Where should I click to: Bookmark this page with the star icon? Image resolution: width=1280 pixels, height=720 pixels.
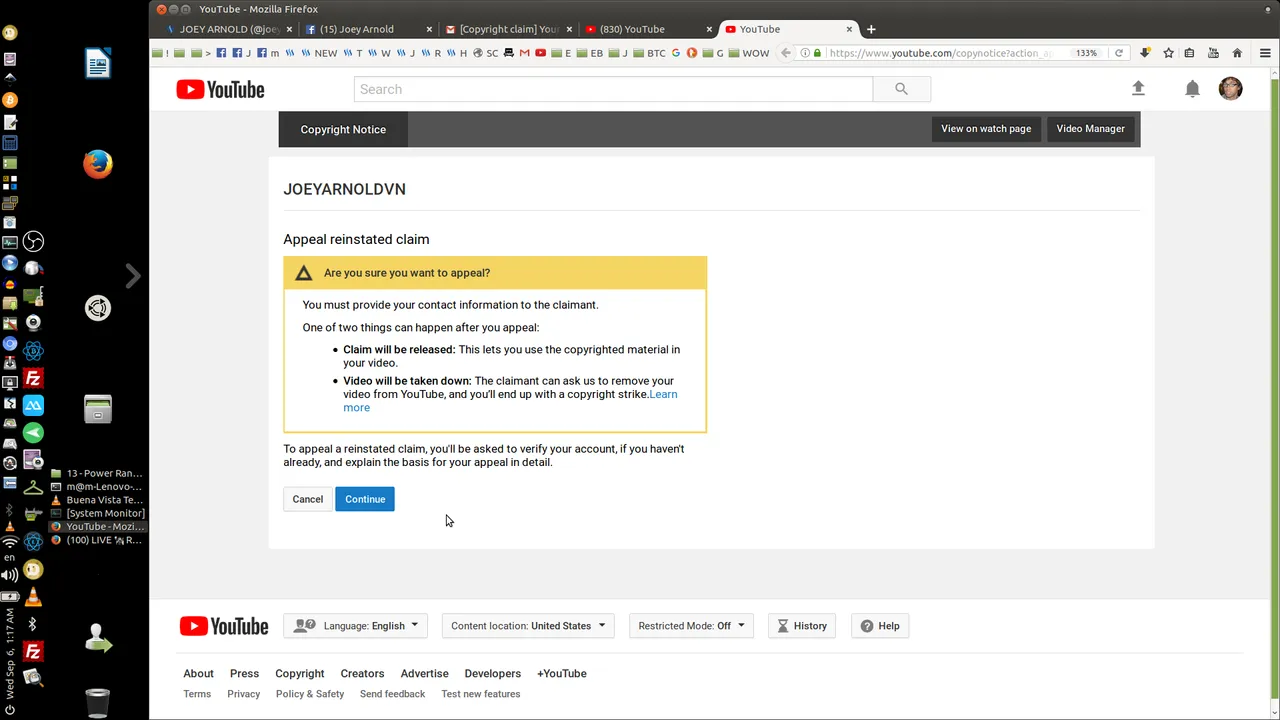[1168, 53]
